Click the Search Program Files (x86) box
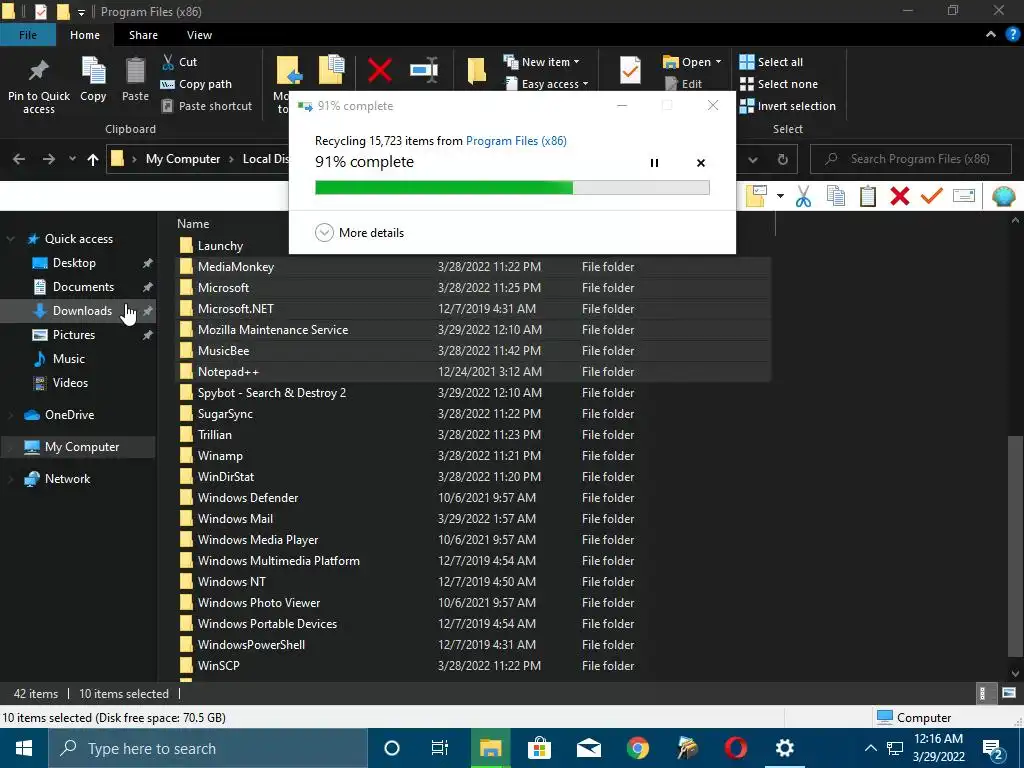The width and height of the screenshot is (1024, 768). tap(910, 159)
